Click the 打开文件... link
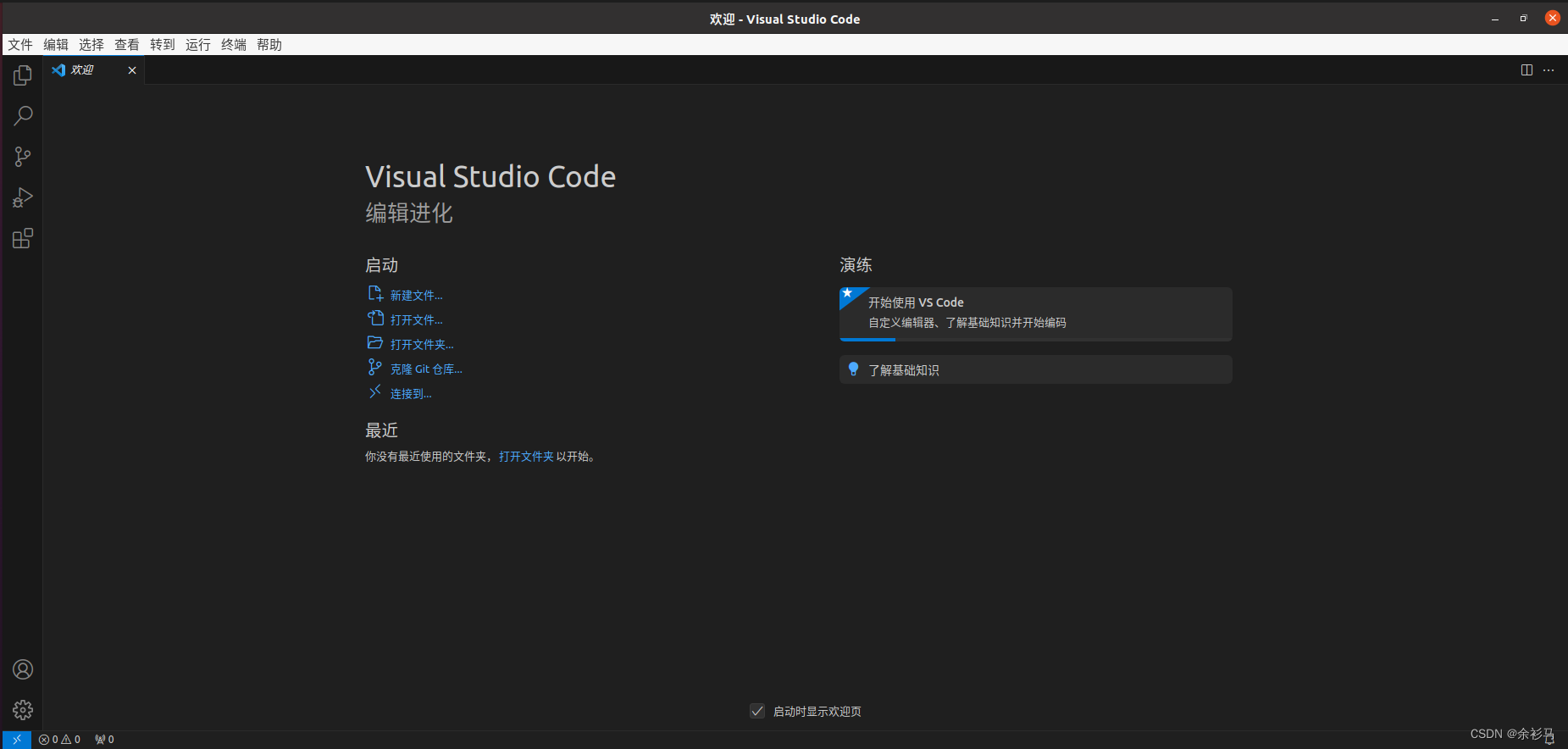Screen dimensions: 1568x749 point(416,320)
